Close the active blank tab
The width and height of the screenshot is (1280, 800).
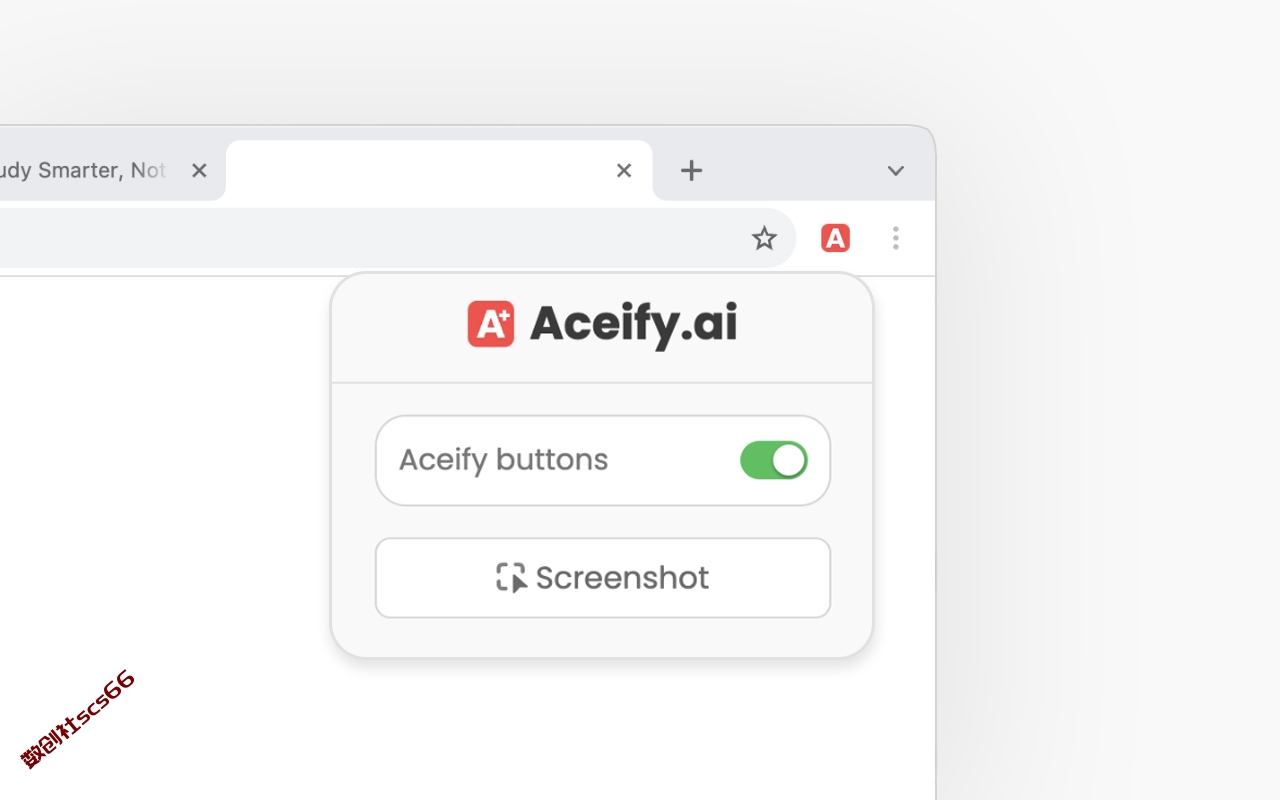tap(624, 171)
